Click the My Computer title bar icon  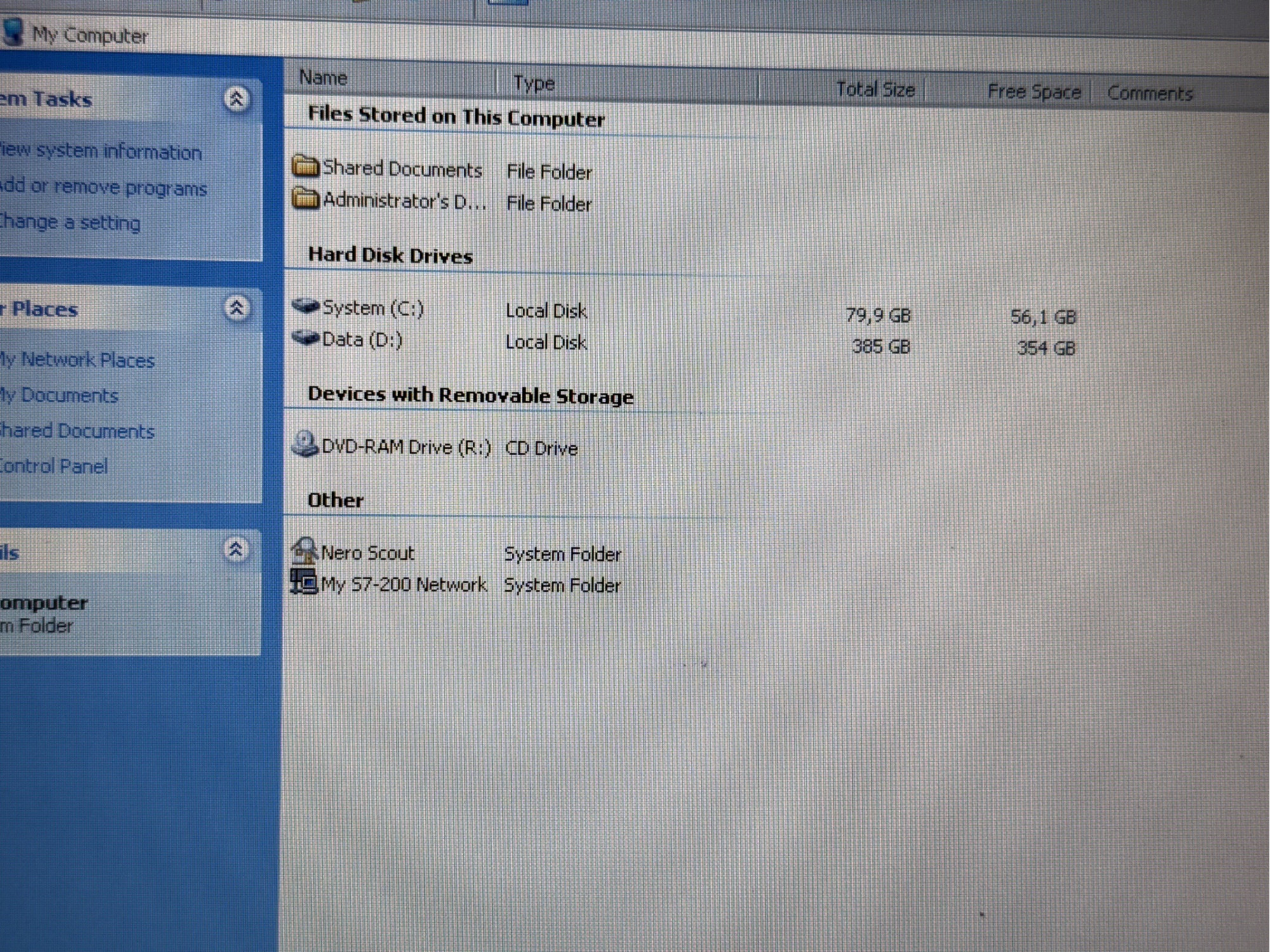(13, 32)
